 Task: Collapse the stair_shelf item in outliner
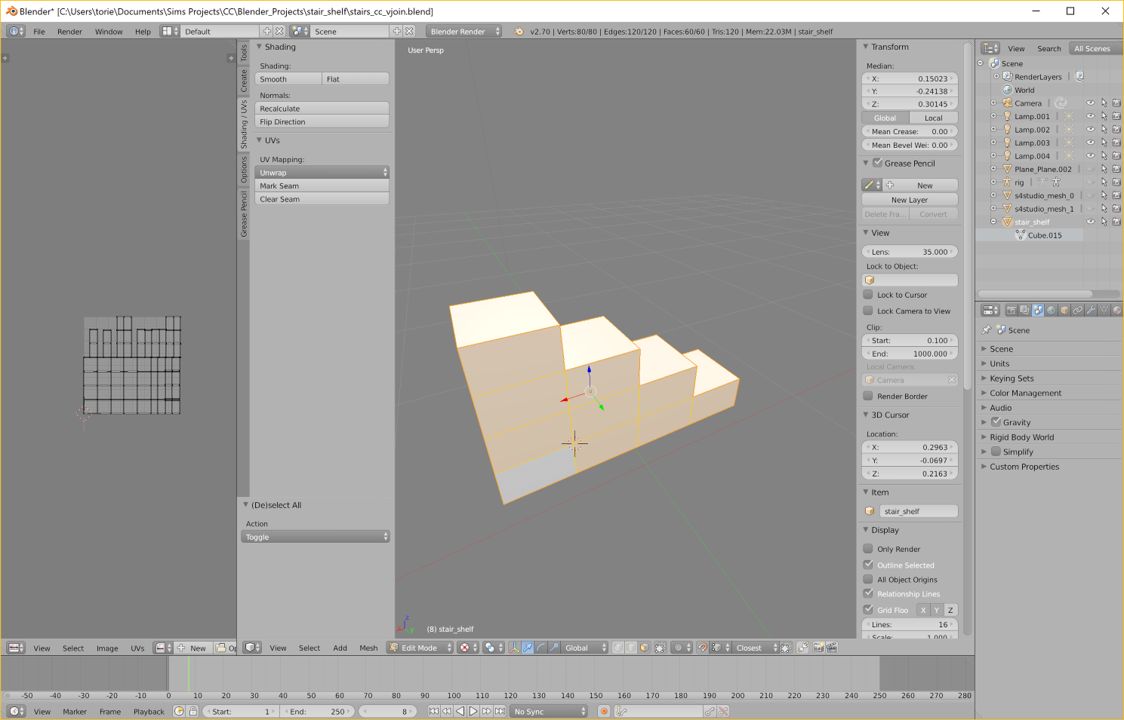(x=994, y=222)
